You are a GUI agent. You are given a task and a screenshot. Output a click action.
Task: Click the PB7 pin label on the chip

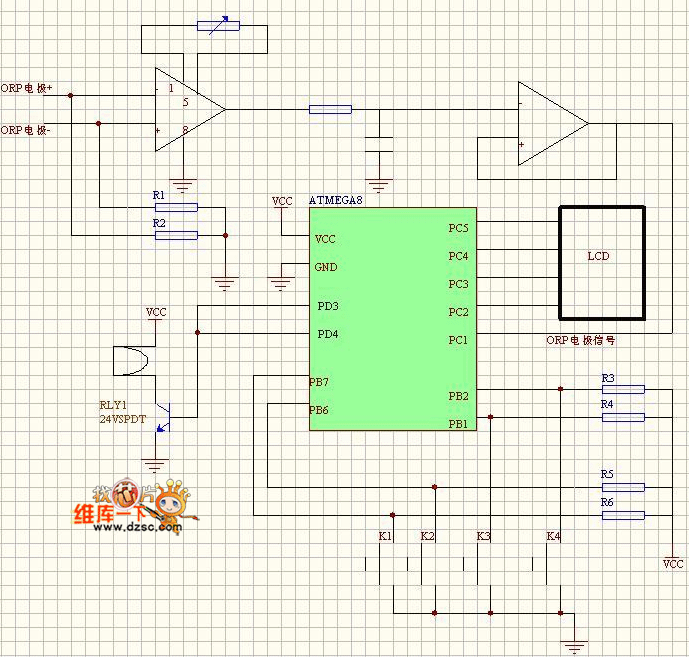pyautogui.click(x=319, y=382)
